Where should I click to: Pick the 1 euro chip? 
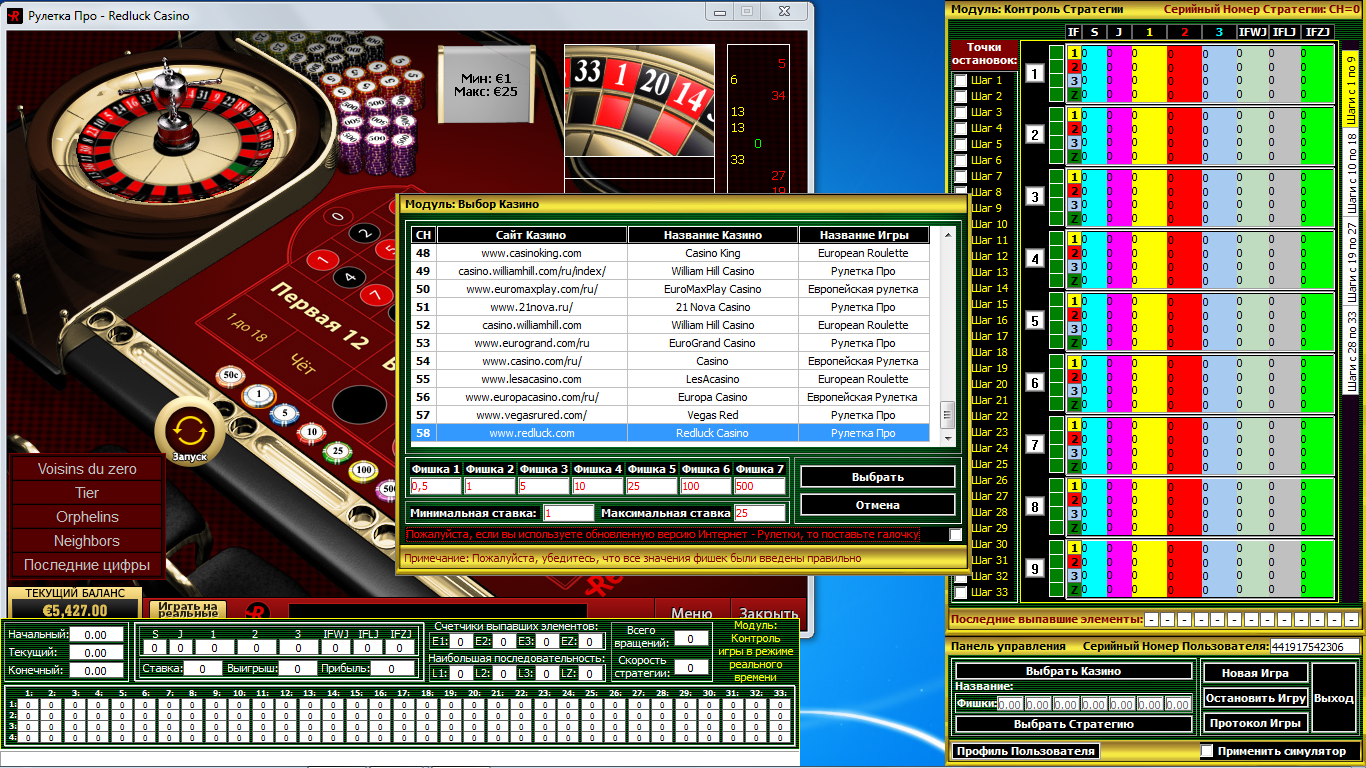(x=258, y=394)
